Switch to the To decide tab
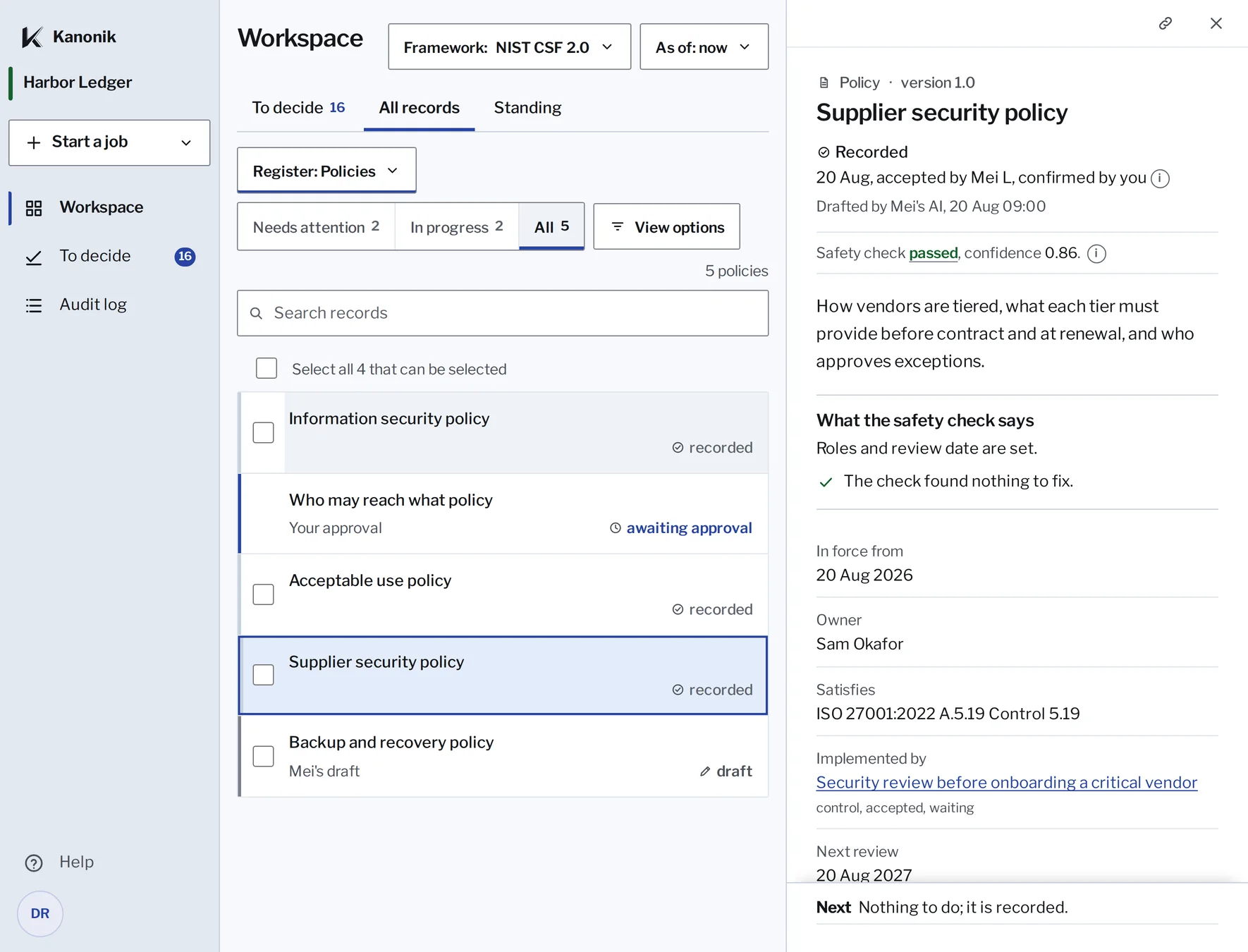This screenshot has height=952, width=1248. point(298,108)
